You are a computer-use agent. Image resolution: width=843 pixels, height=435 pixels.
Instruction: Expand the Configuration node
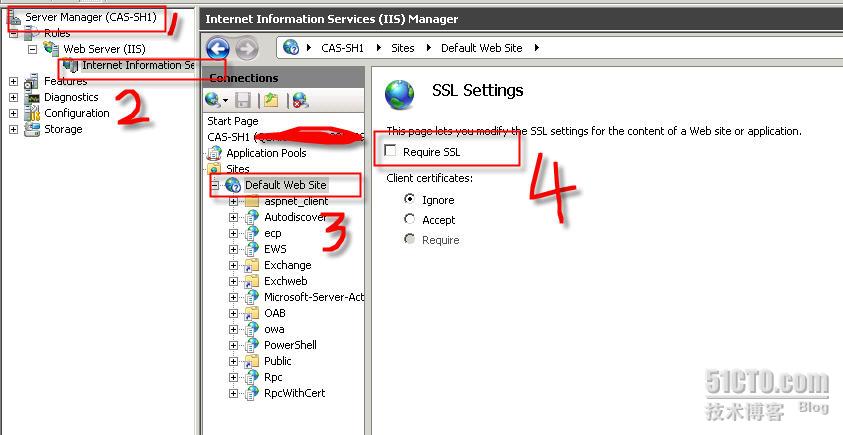click(x=13, y=113)
